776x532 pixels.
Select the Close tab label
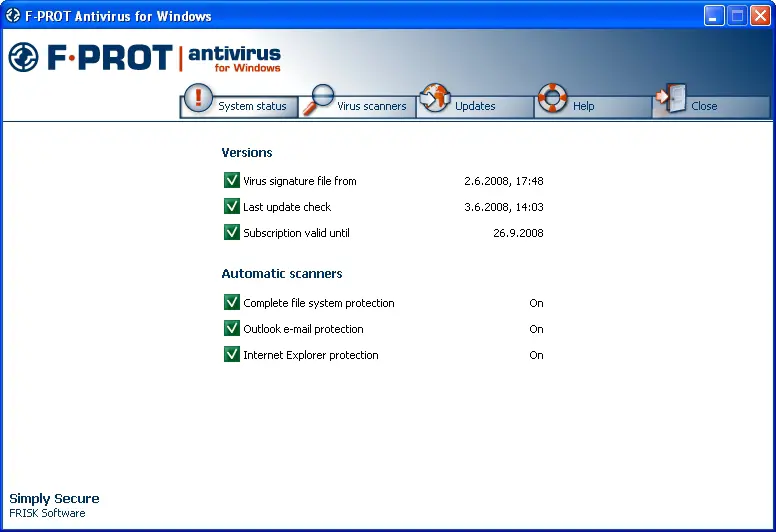coord(704,106)
